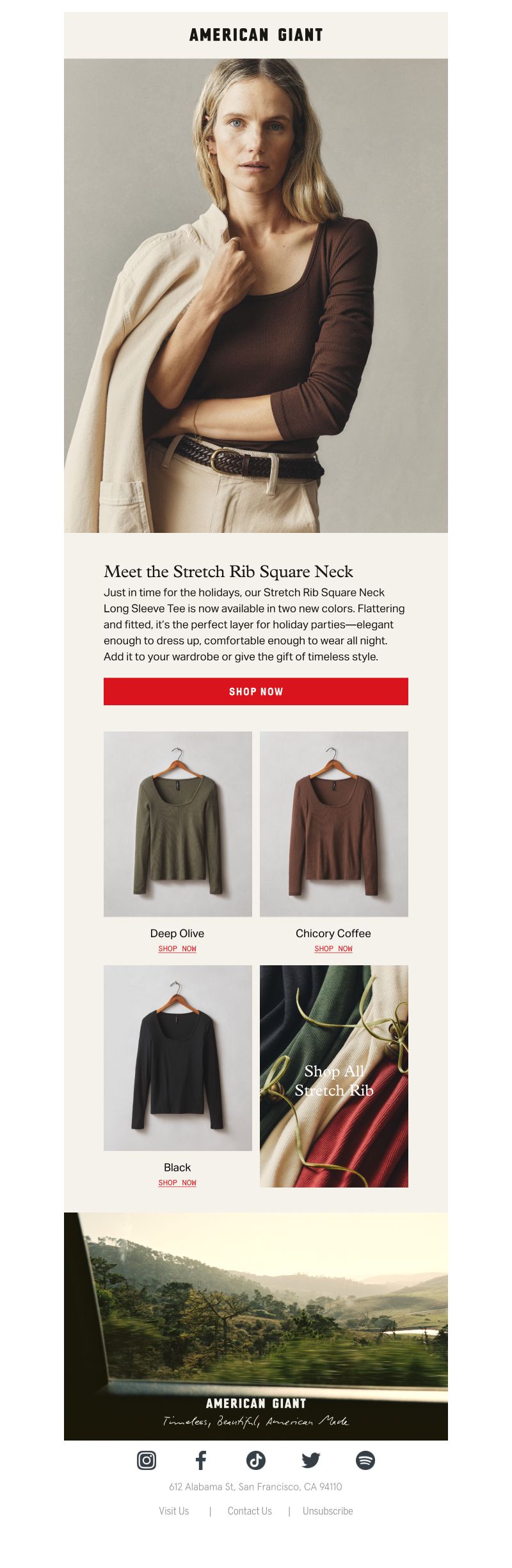The width and height of the screenshot is (512, 1568).
Task: Open the Instagram social icon
Action: [x=147, y=1460]
